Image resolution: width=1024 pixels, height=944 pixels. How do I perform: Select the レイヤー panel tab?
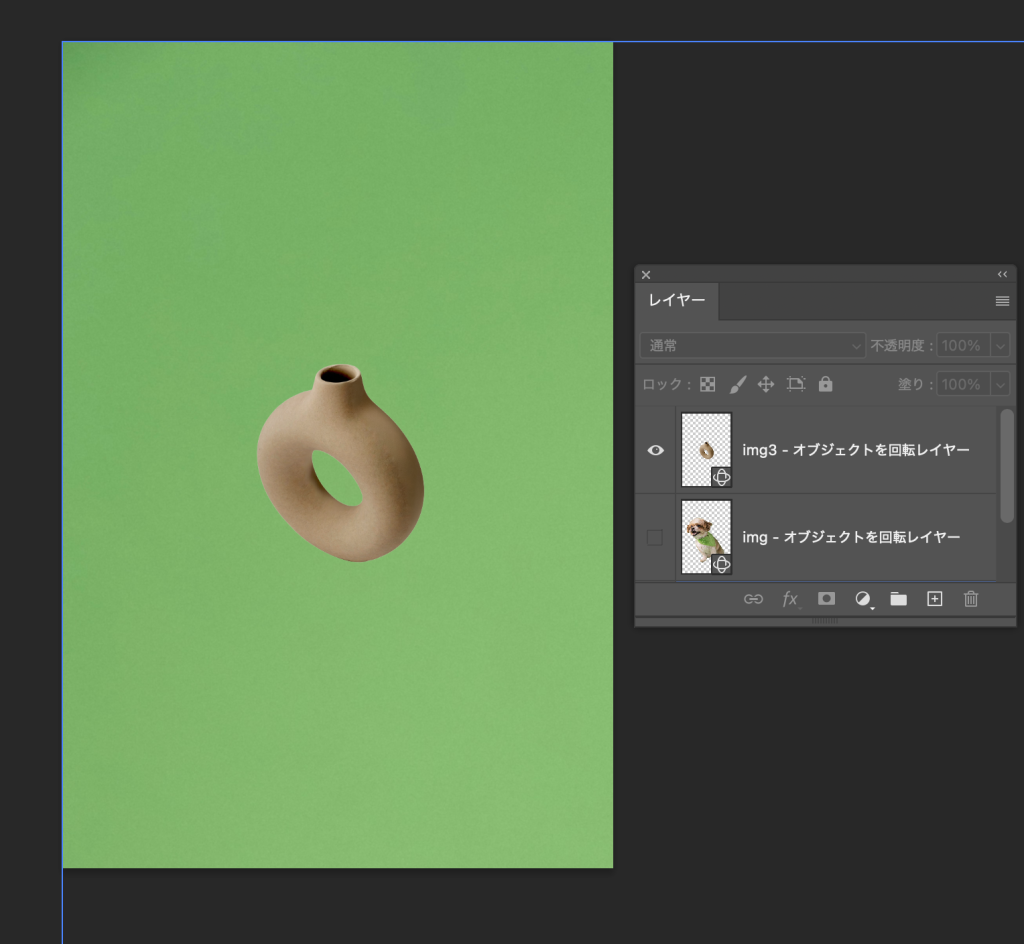coord(677,301)
